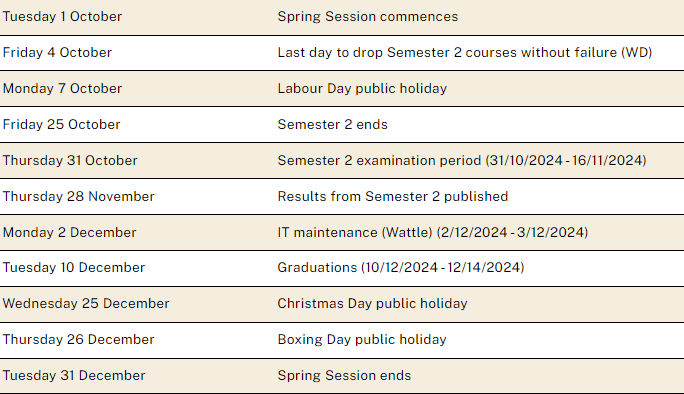Select the 'Spring Session commences' text
The width and height of the screenshot is (684, 394).
point(368,17)
